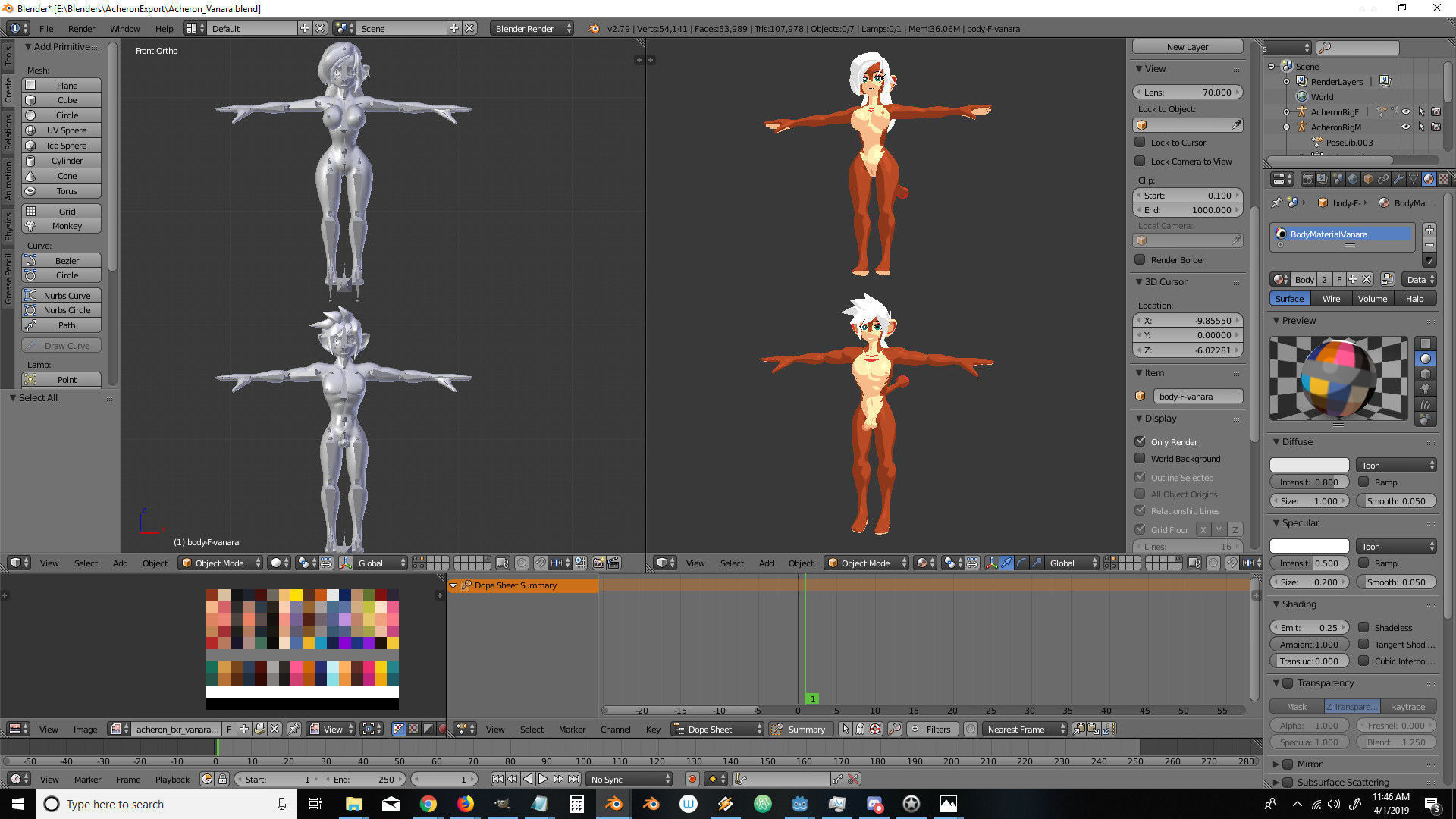Screen dimensions: 1456x819
Task: Play animation in the timeline
Action: coord(543,779)
